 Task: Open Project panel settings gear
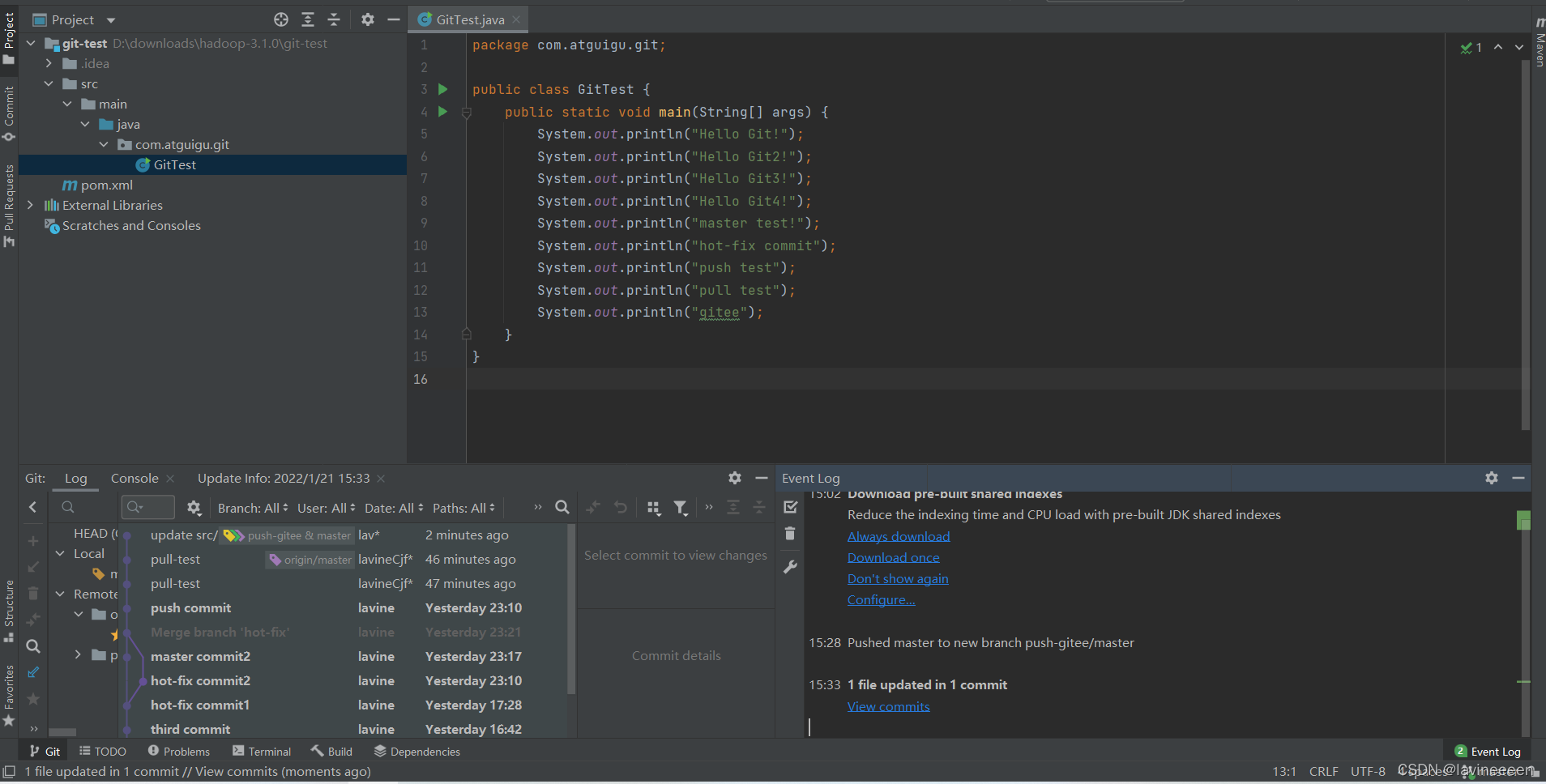[368, 19]
